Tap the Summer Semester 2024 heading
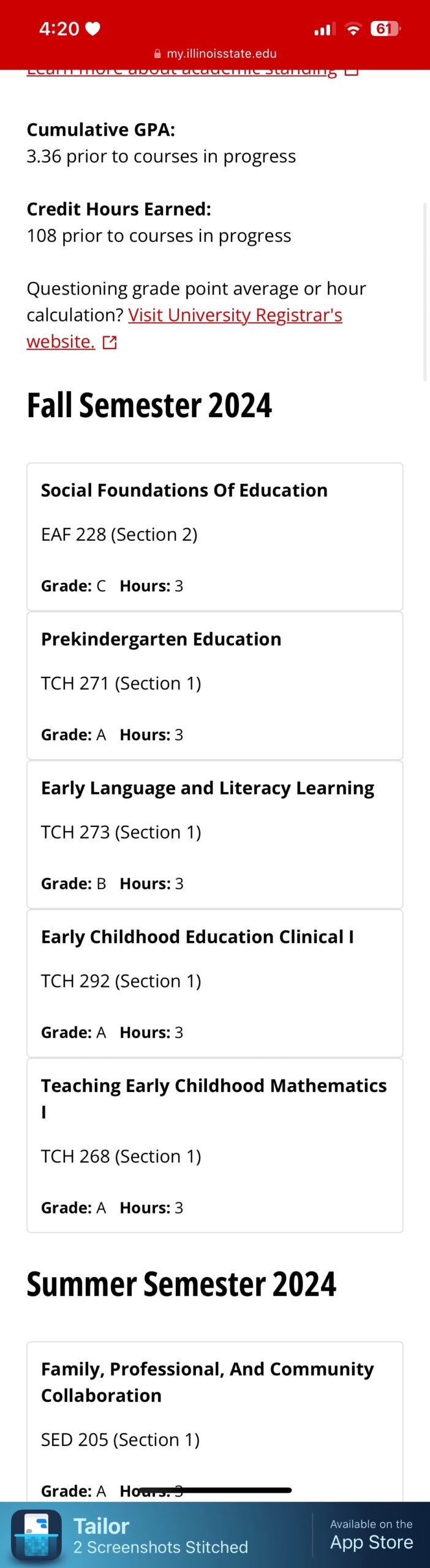 (181, 1284)
